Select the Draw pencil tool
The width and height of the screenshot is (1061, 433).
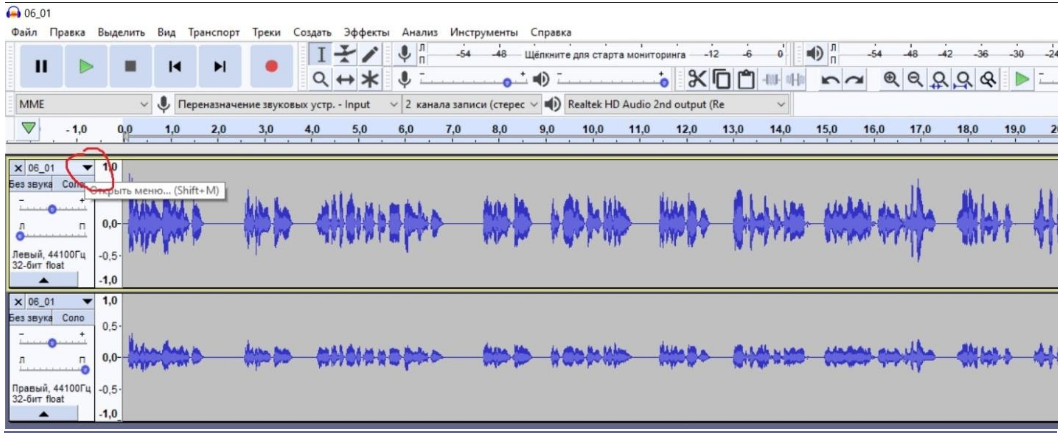point(369,55)
